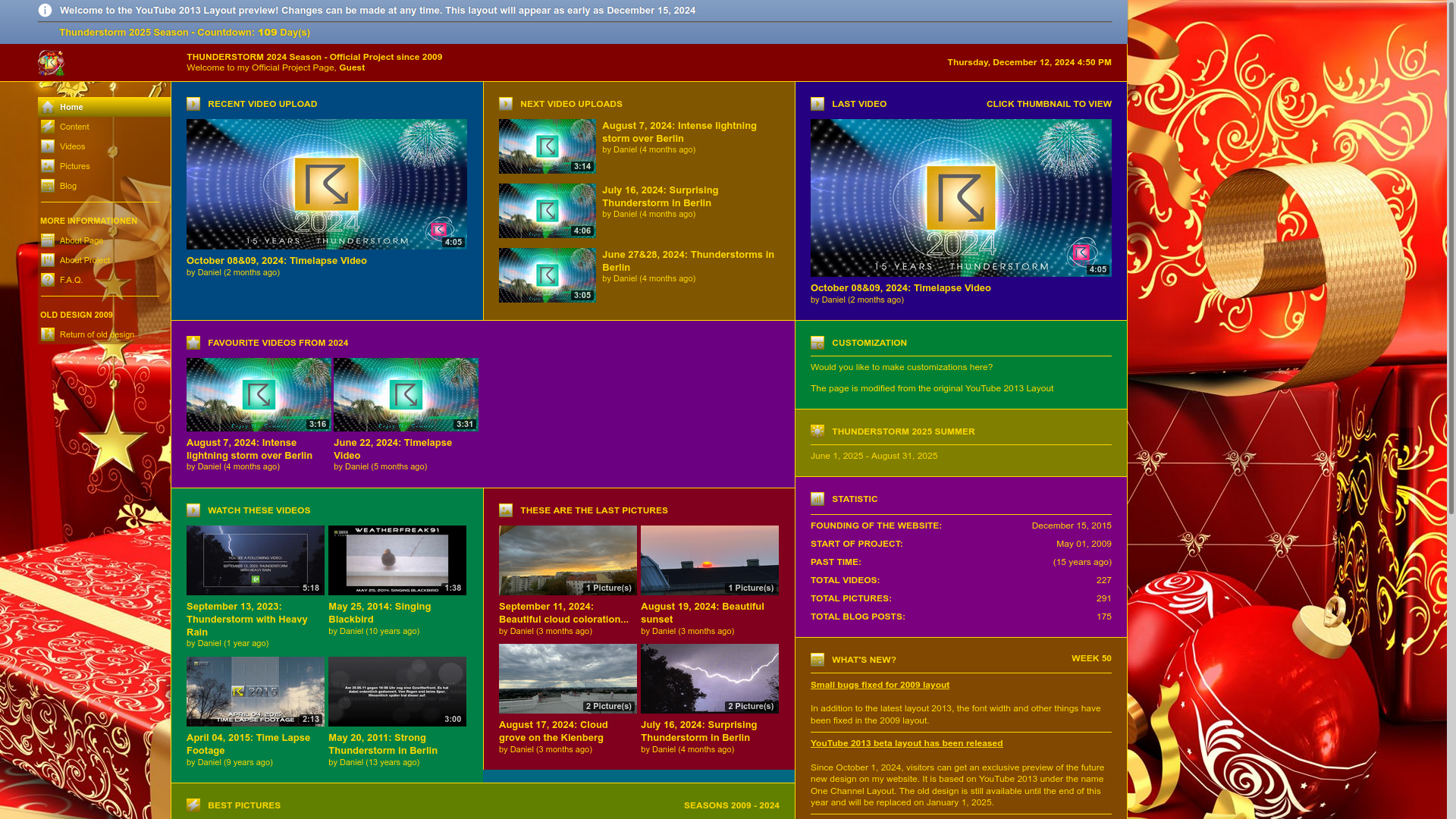Click the F.A.Q. question mark icon

coord(48,280)
